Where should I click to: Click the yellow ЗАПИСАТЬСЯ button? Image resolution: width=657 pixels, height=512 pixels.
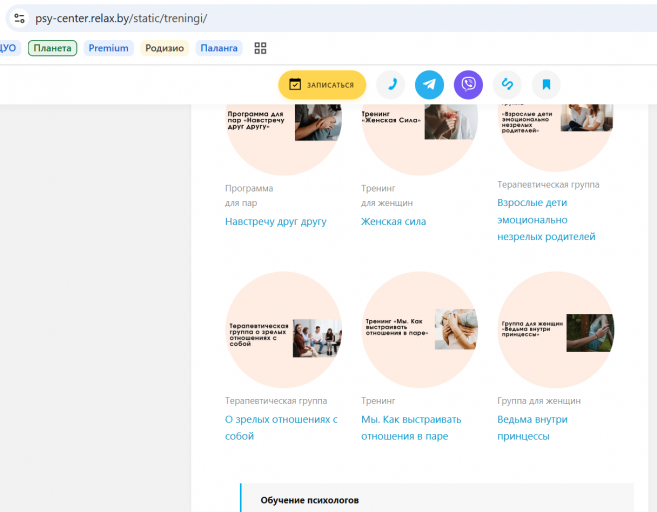coord(322,85)
